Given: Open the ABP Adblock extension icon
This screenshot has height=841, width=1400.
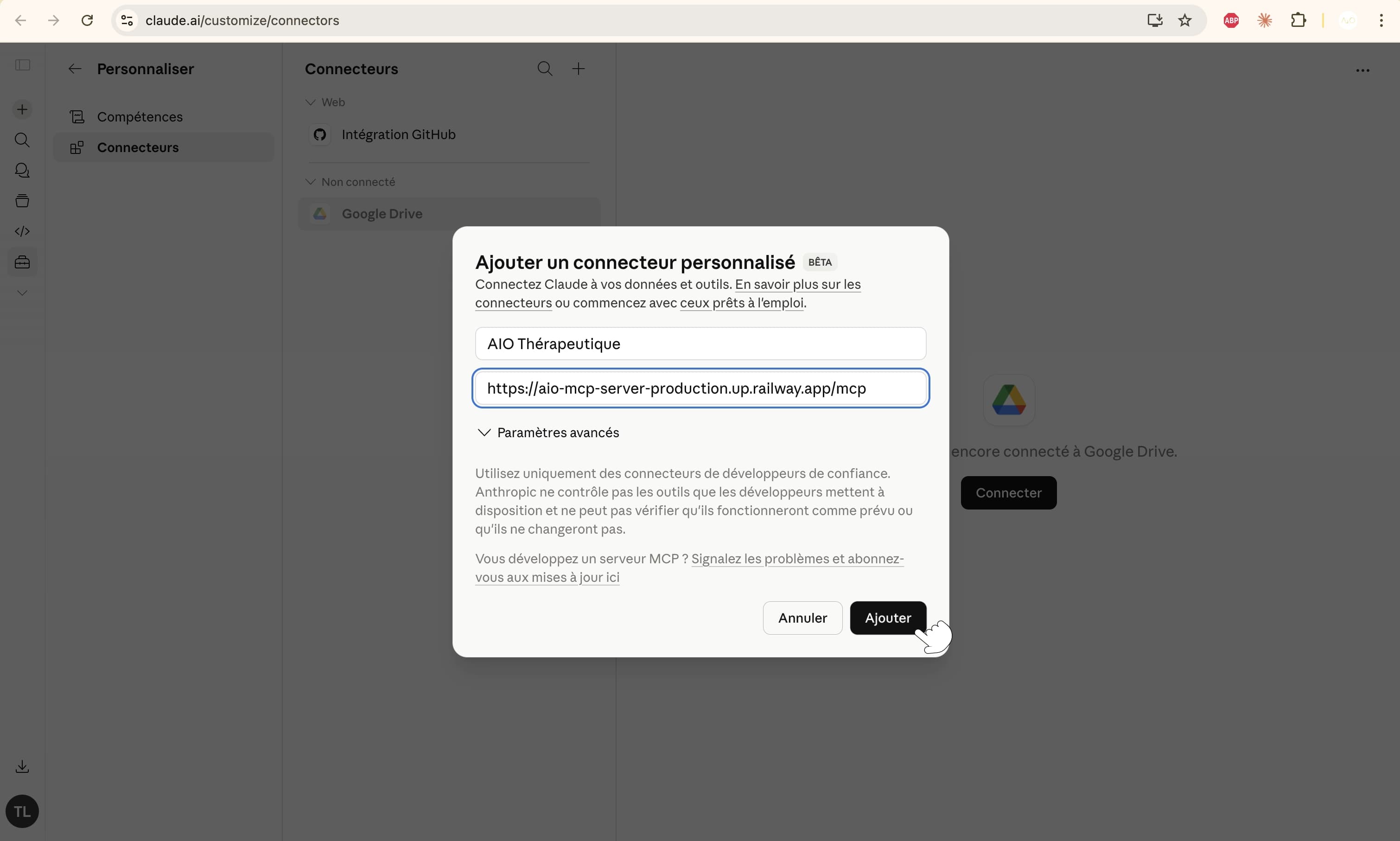Looking at the screenshot, I should pos(1231,20).
